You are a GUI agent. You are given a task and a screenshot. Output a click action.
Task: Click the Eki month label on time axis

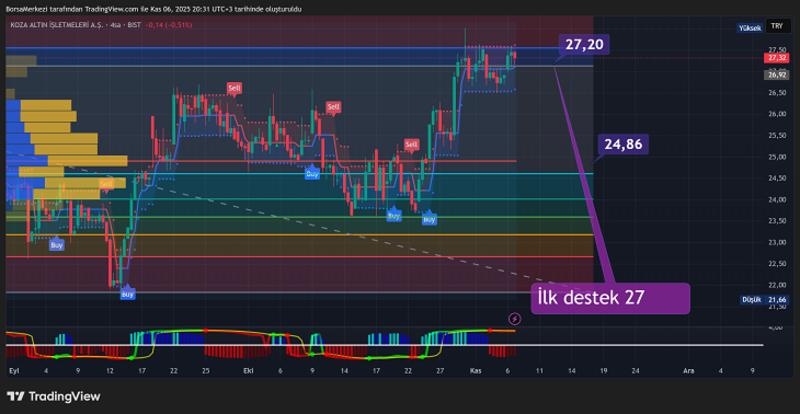coord(249,370)
